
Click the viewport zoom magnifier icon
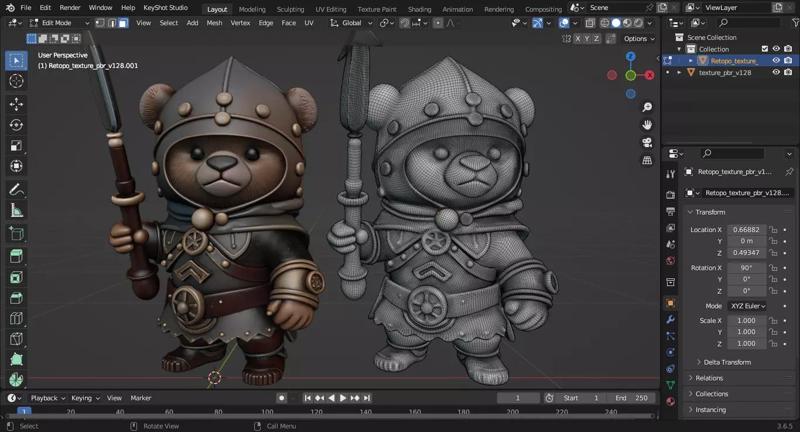pyautogui.click(x=647, y=107)
